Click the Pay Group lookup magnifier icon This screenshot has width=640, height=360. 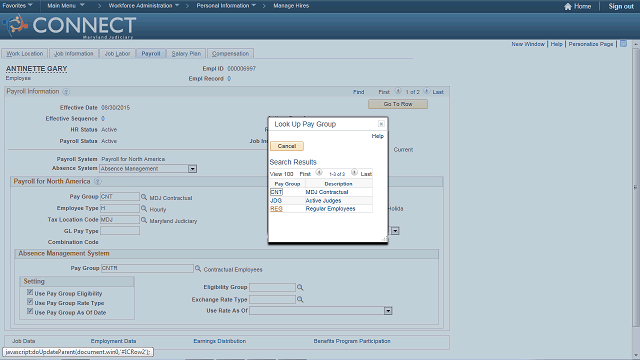[144, 197]
